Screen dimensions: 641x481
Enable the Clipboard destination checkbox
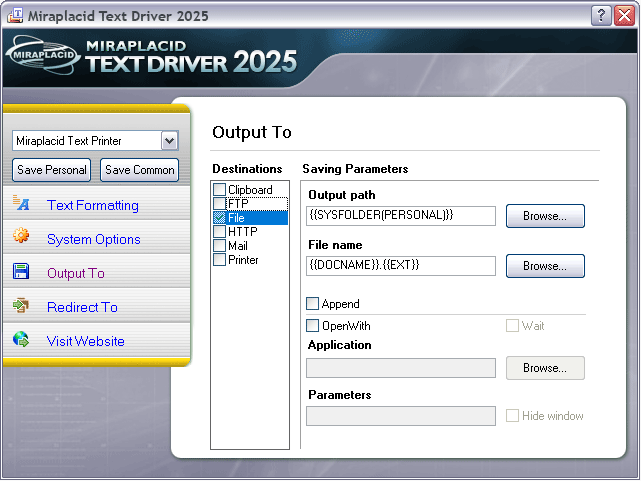pyautogui.click(x=220, y=189)
